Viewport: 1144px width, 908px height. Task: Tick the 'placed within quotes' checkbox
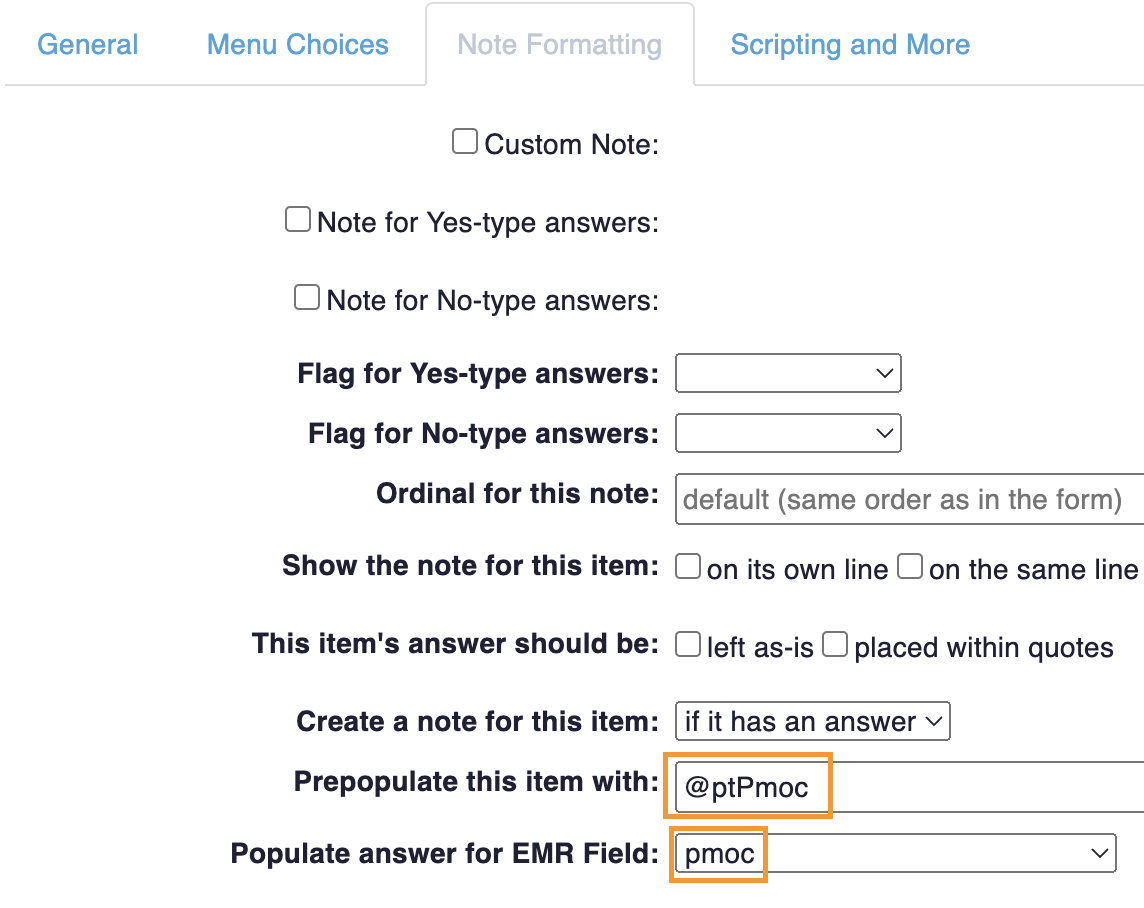pyautogui.click(x=835, y=645)
